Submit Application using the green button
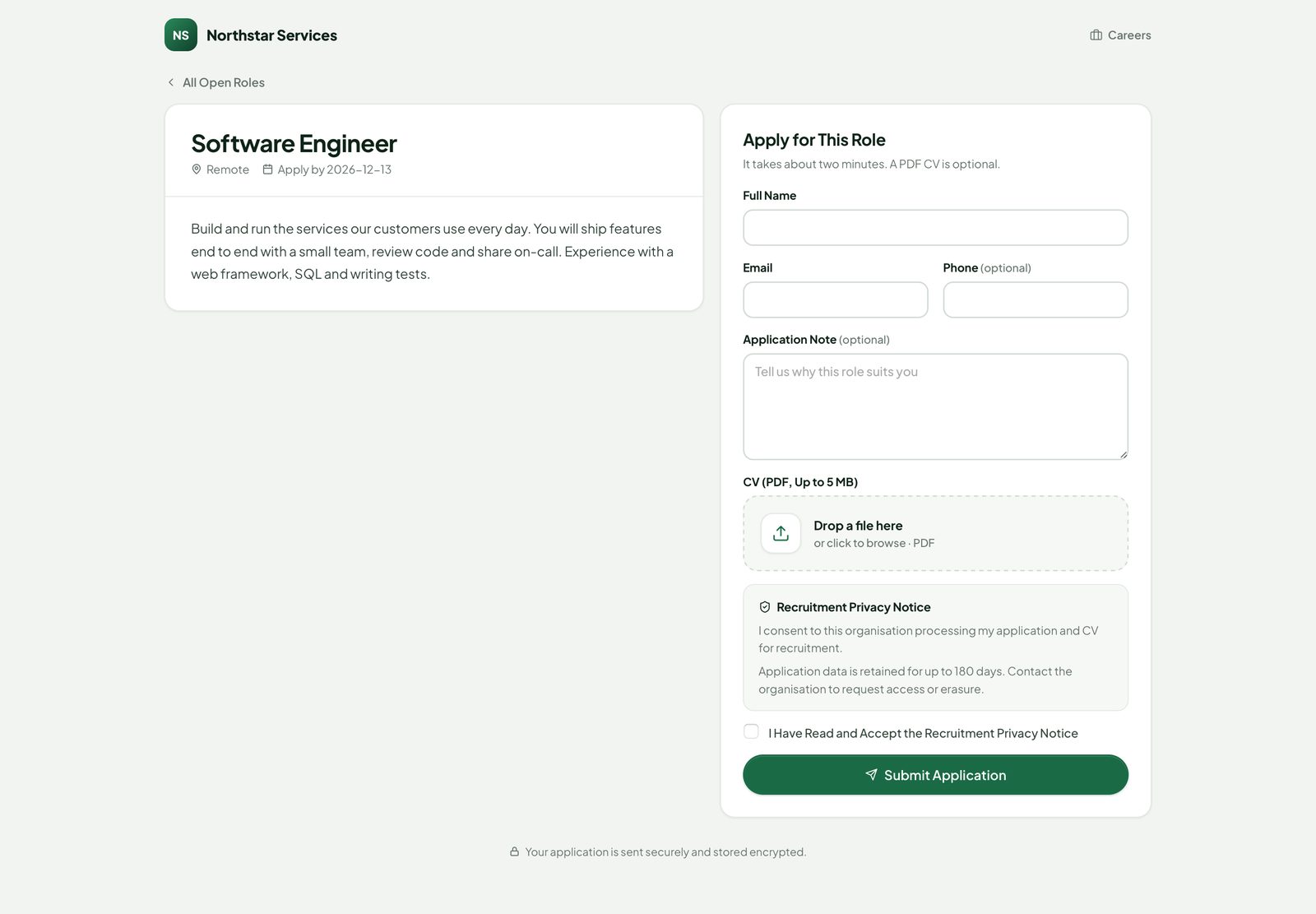1316x914 pixels. click(935, 775)
